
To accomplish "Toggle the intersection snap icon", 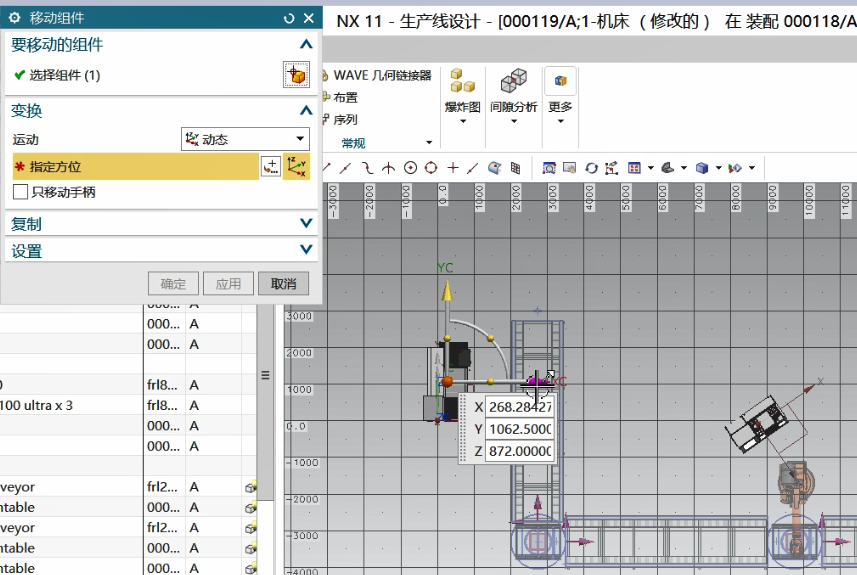I will coord(389,168).
